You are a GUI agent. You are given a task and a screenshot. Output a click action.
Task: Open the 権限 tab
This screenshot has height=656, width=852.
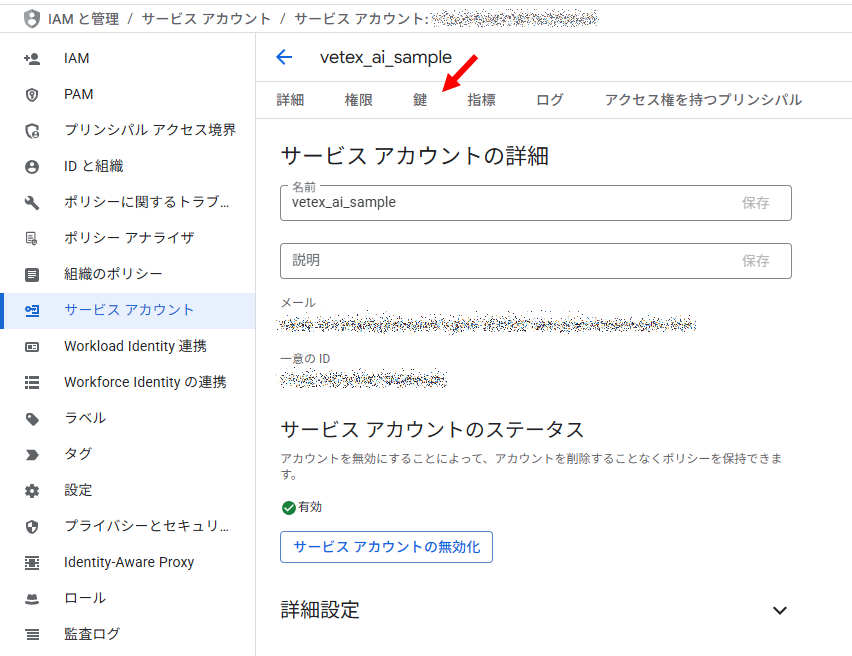coord(358,100)
